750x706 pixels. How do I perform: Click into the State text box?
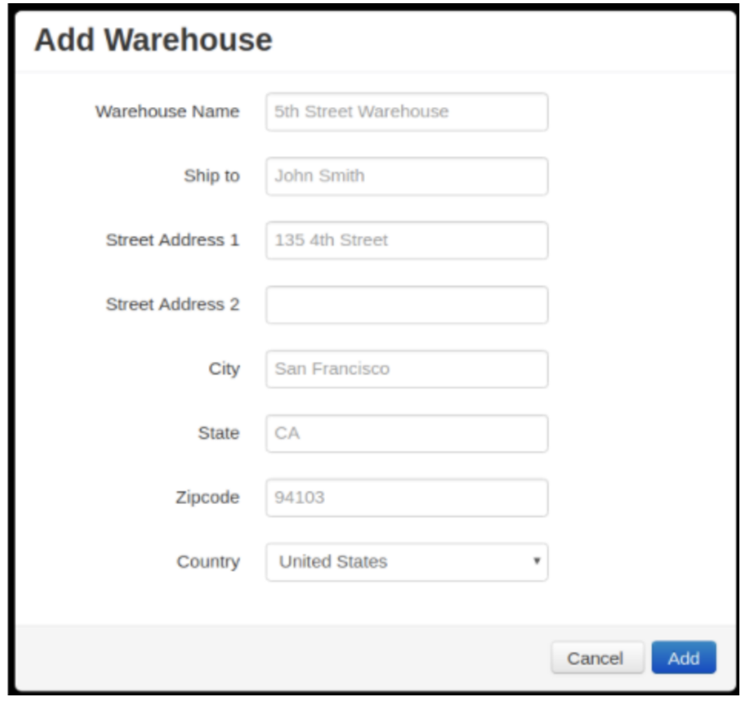point(407,433)
